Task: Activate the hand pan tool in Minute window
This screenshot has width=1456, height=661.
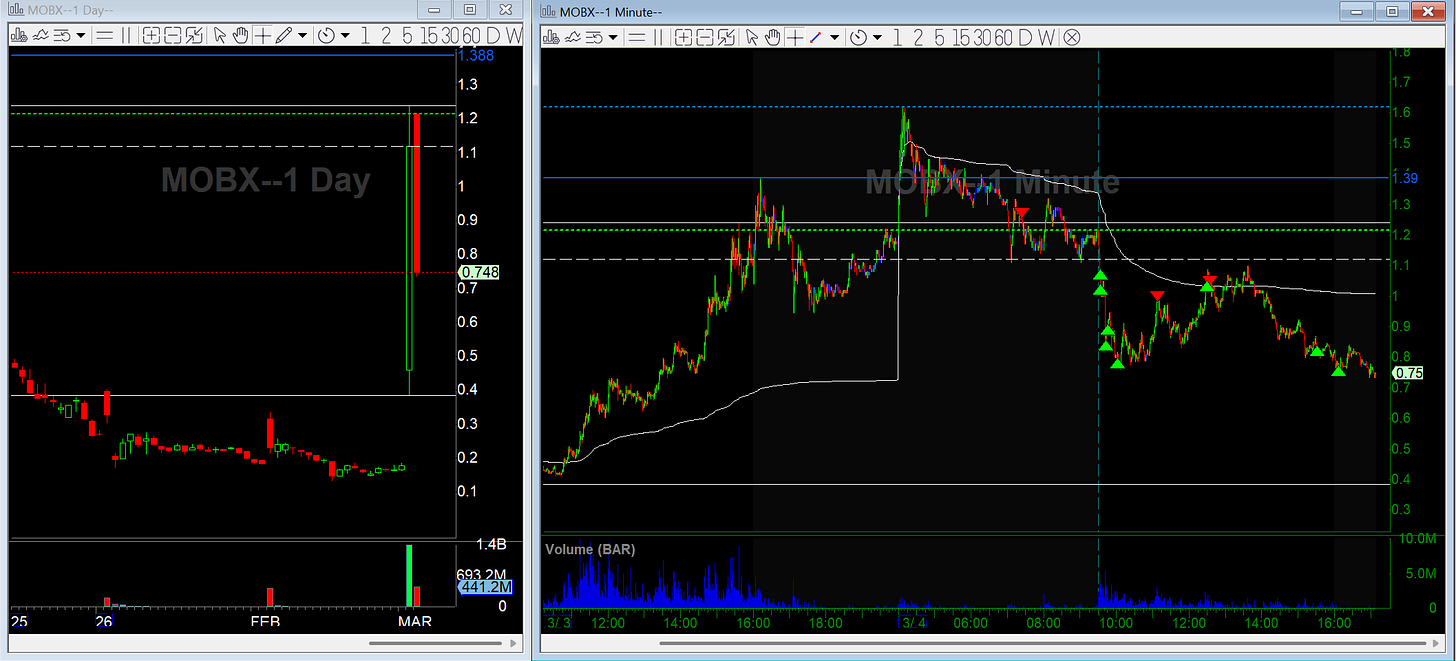Action: [773, 37]
